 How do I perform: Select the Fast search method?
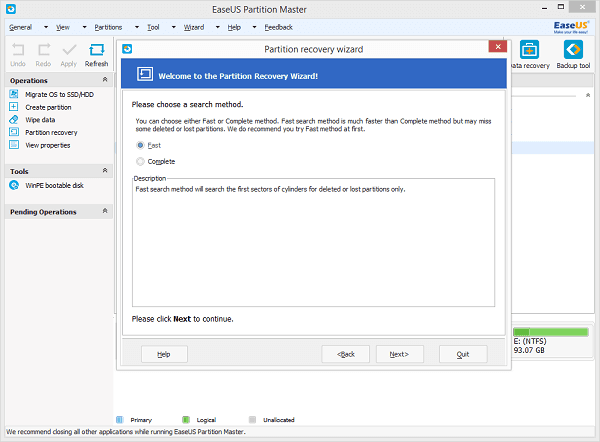[x=140, y=146]
